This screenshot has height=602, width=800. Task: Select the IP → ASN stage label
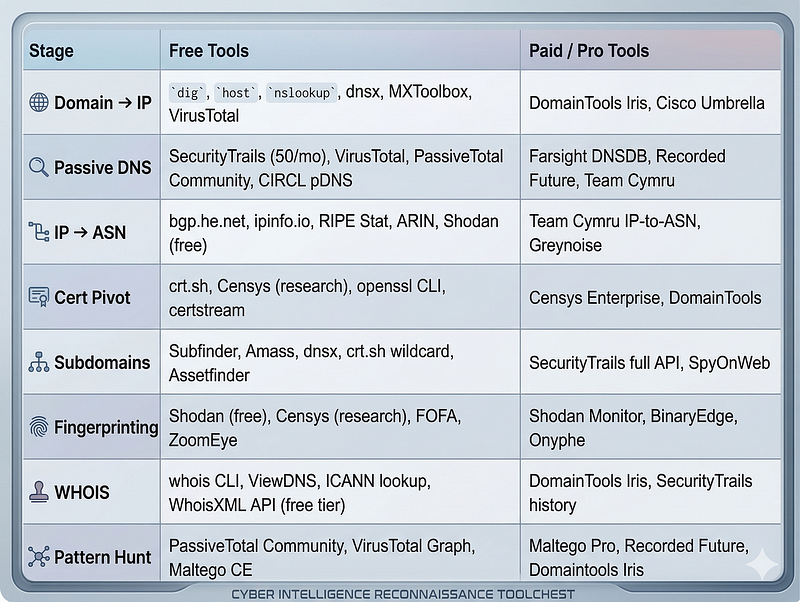(x=90, y=232)
